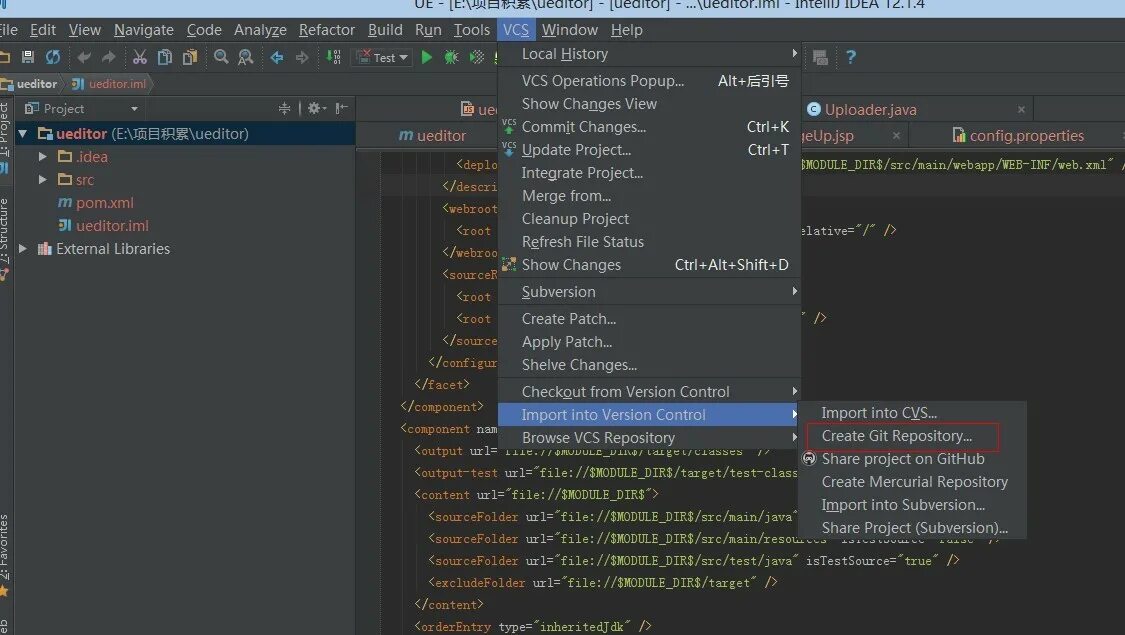Open Checkout from Version Control submenu

pyautogui.click(x=649, y=392)
